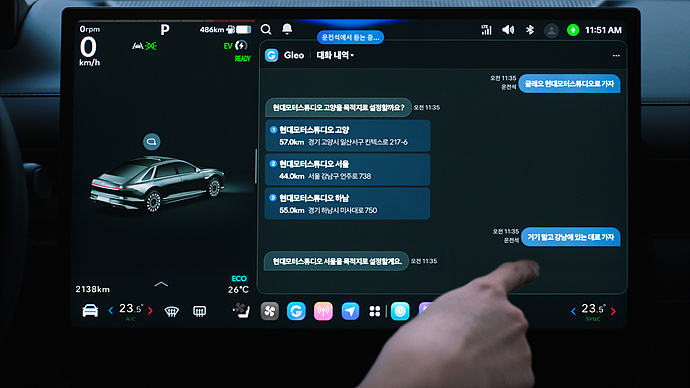Open the search magnifier icon
This screenshot has width=690, height=388.
click(x=266, y=29)
